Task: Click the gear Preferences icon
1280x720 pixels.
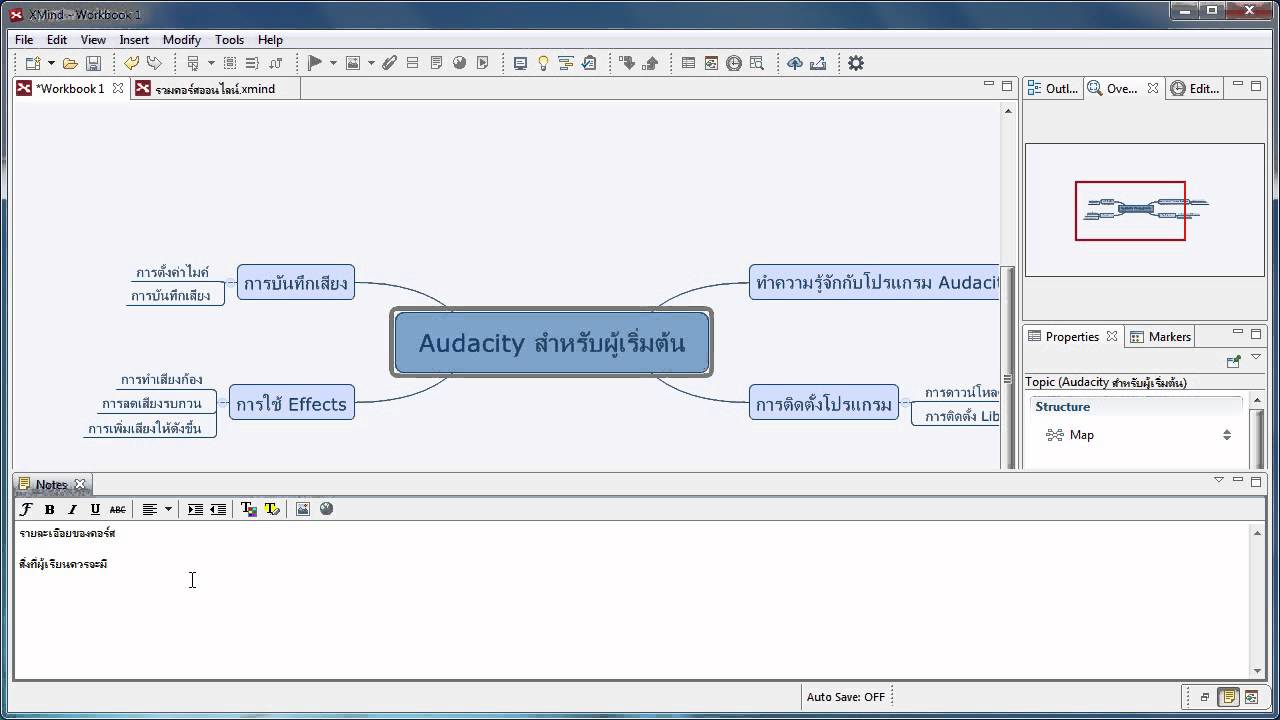Action: pos(856,63)
